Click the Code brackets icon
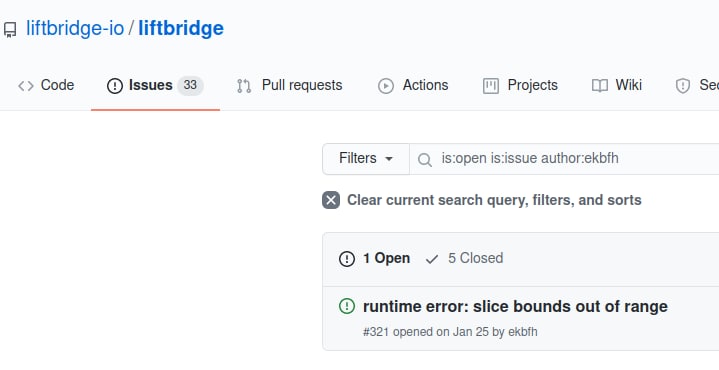719x370 pixels. point(26,86)
